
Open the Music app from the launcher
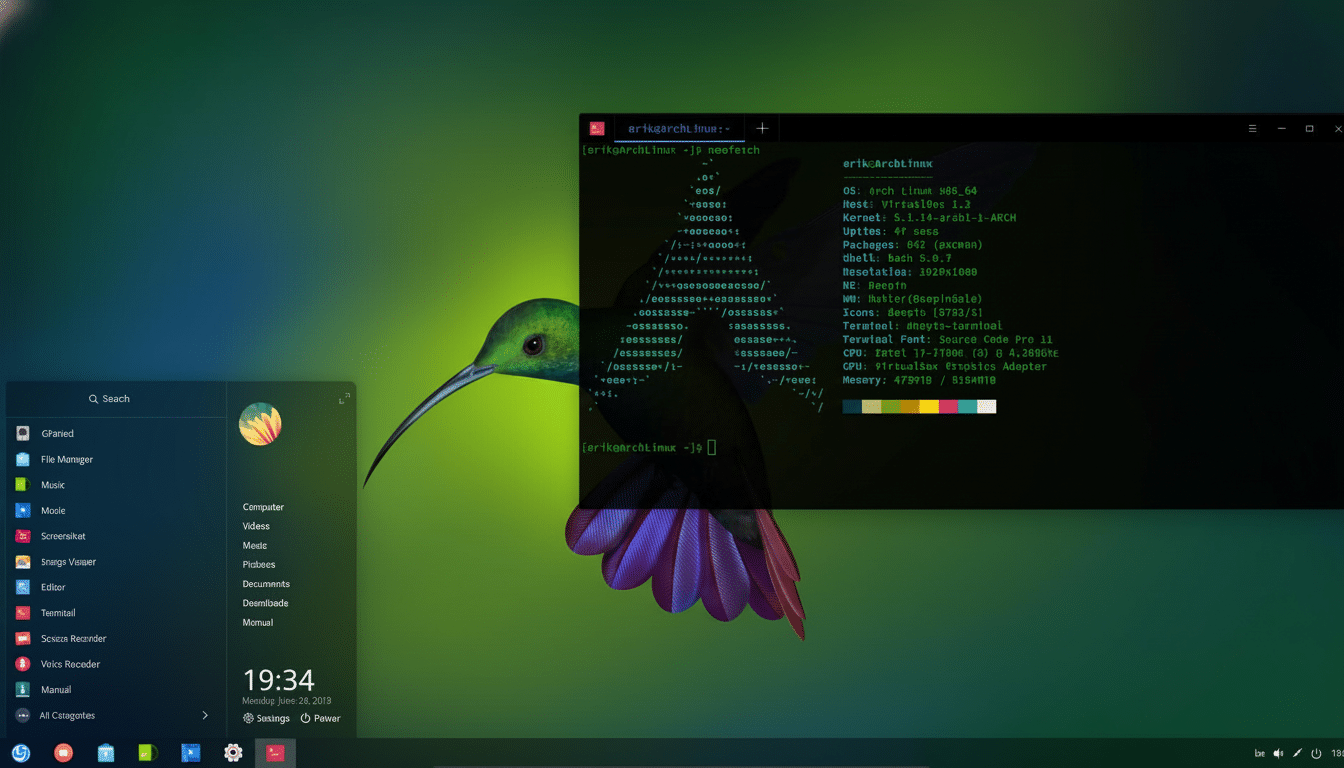(x=54, y=484)
